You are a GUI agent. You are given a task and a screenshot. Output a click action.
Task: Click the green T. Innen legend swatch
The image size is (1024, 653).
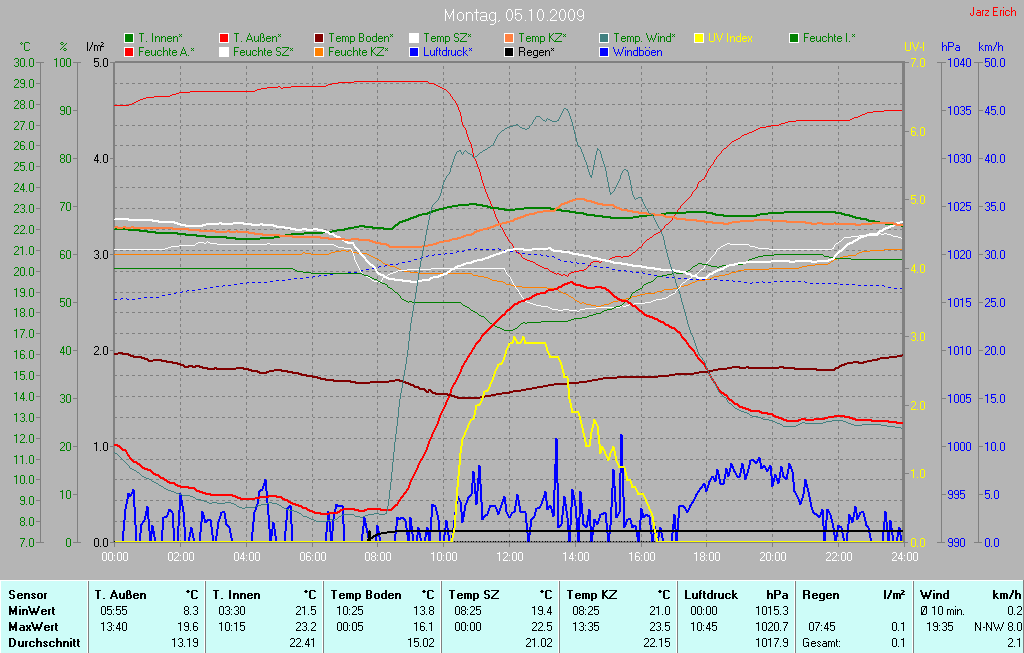tap(129, 38)
